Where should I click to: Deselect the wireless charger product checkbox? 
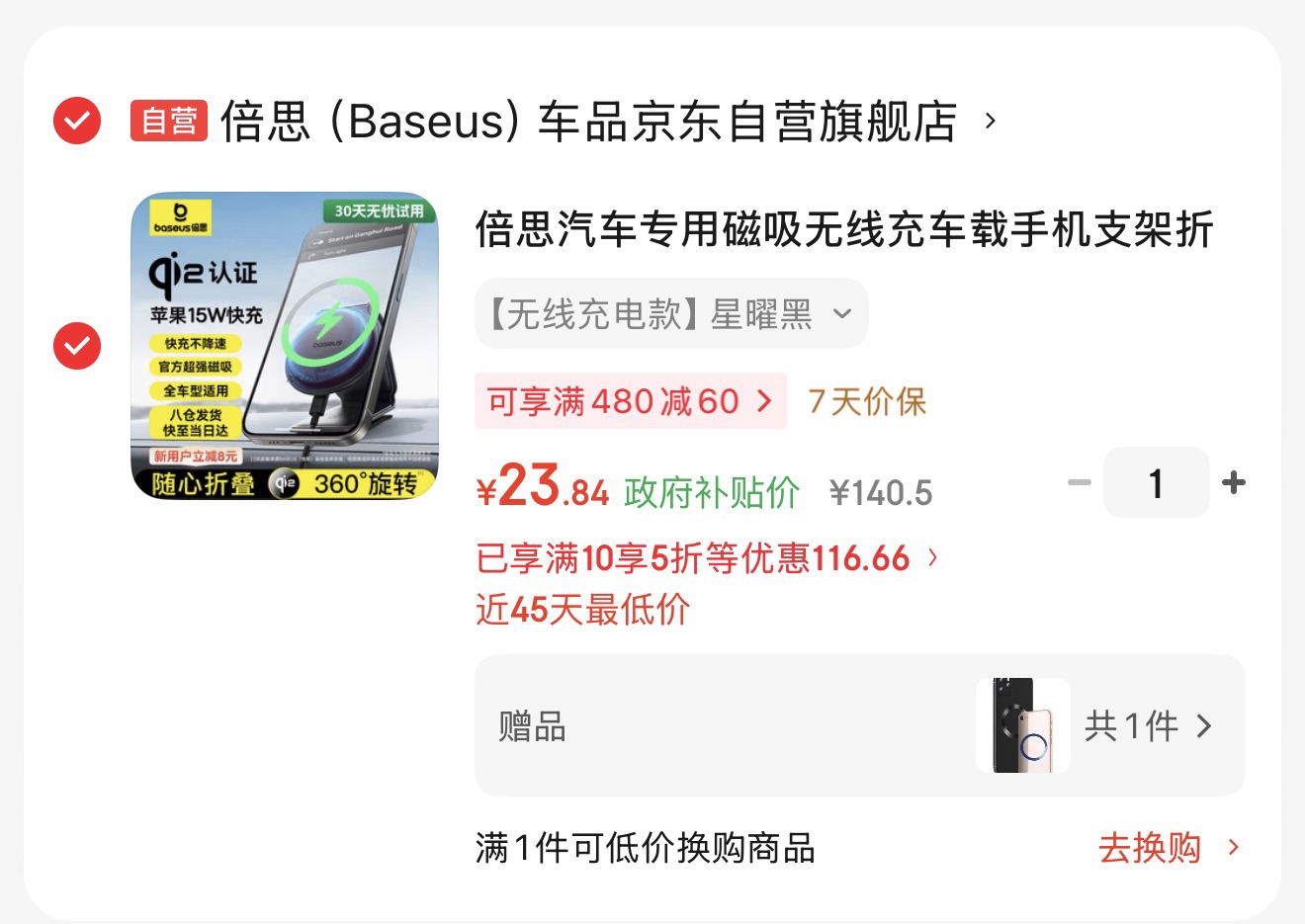(x=77, y=345)
